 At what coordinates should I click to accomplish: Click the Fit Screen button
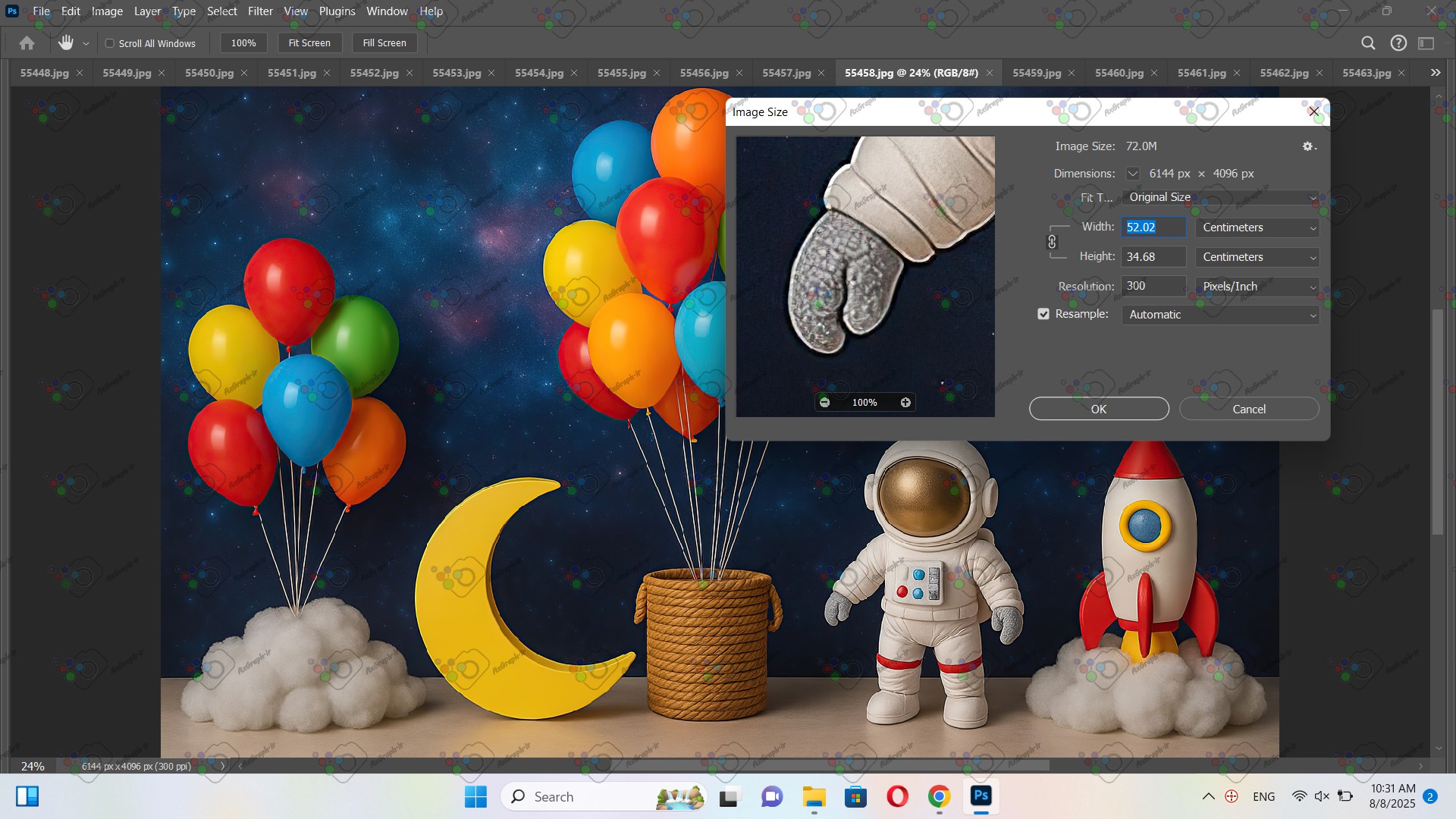click(x=309, y=43)
